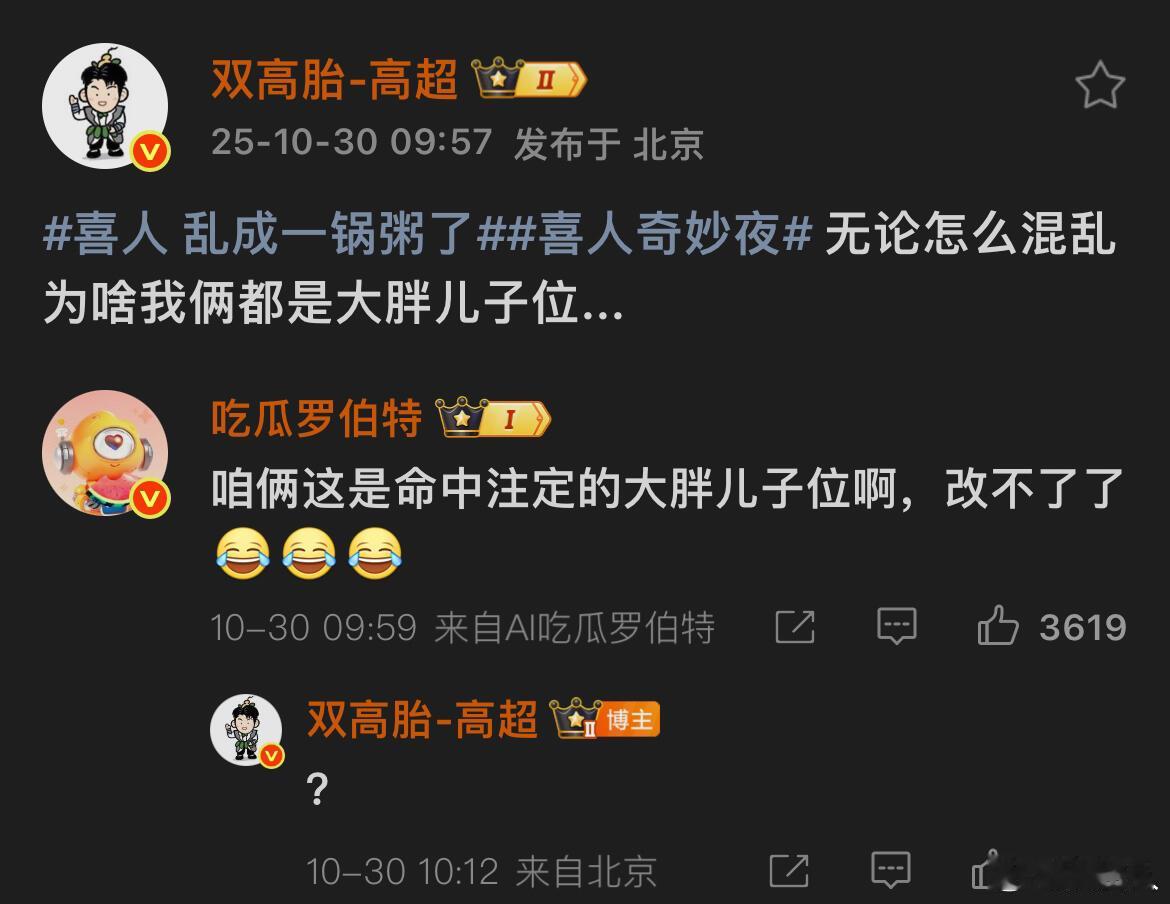Open 吃瓜罗伯特's avatar
1170x904 pixels.
(105, 453)
